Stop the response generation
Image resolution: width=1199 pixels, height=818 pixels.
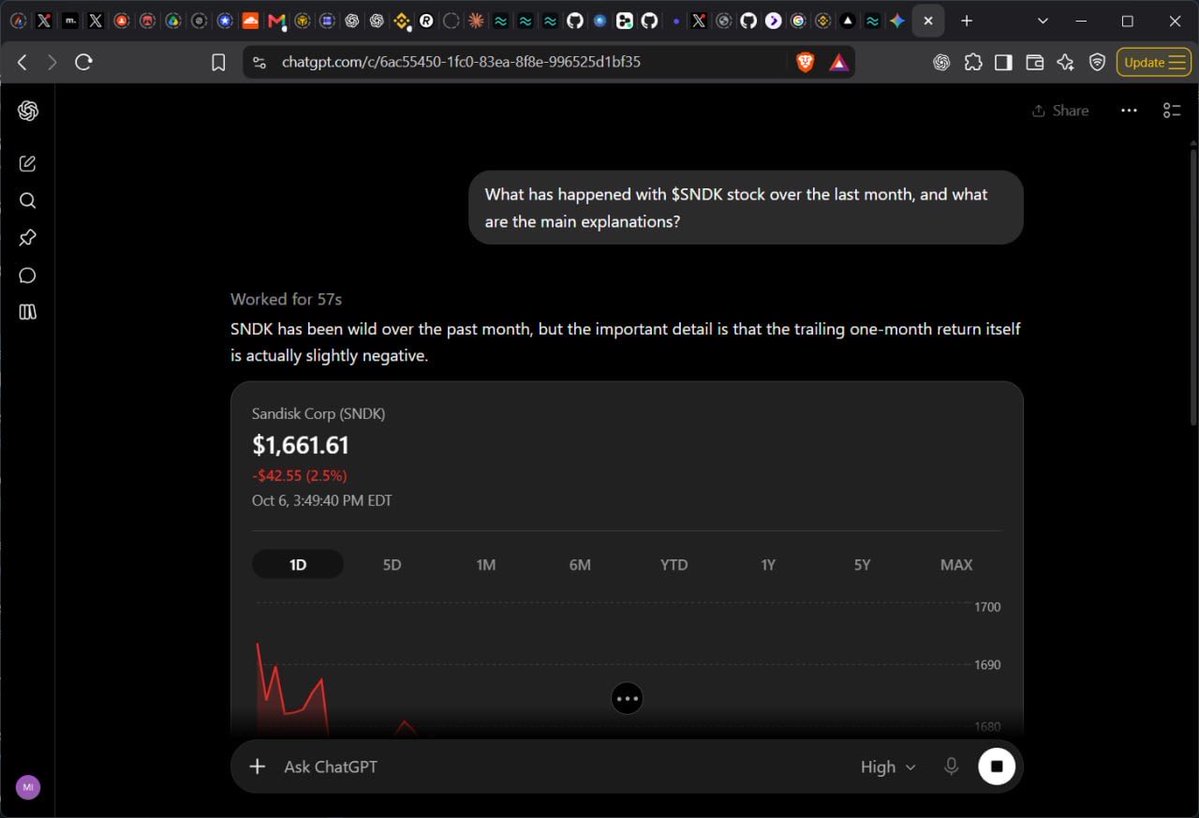pos(996,766)
